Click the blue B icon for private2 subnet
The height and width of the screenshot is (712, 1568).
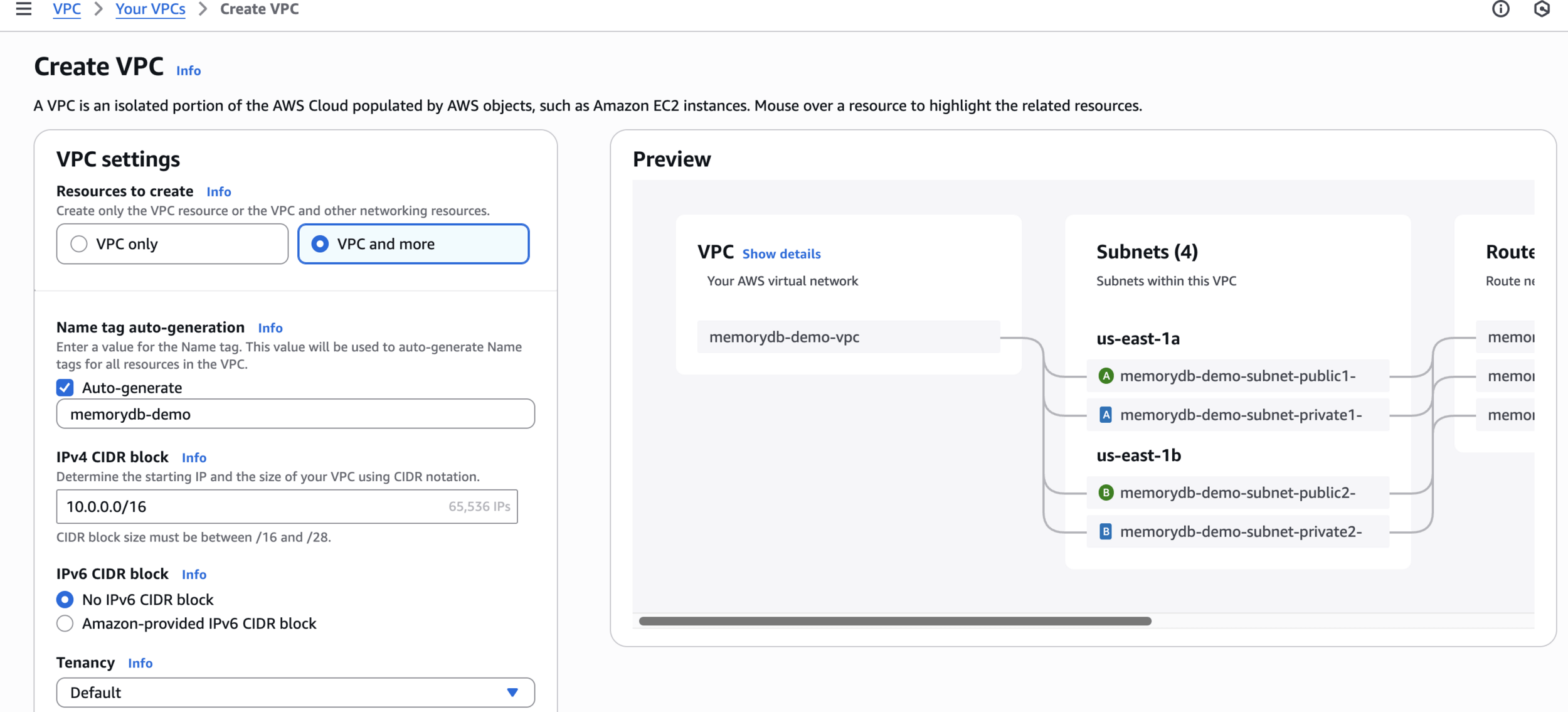[x=1106, y=531]
